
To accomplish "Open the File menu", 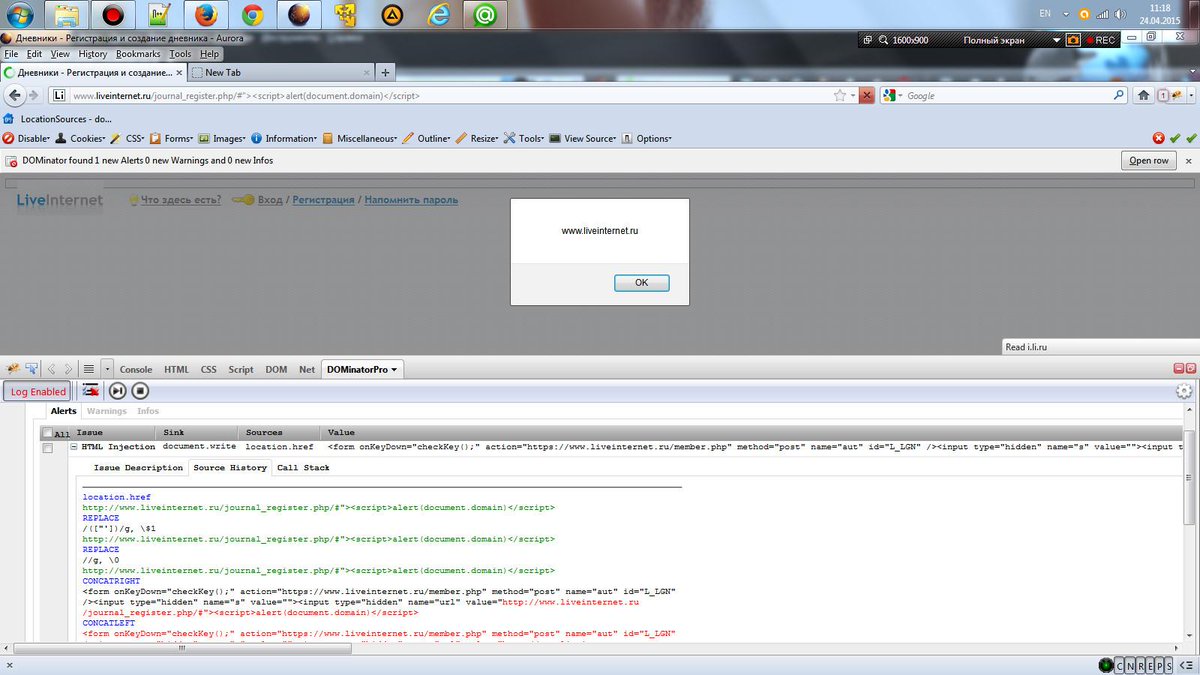I will 11,54.
